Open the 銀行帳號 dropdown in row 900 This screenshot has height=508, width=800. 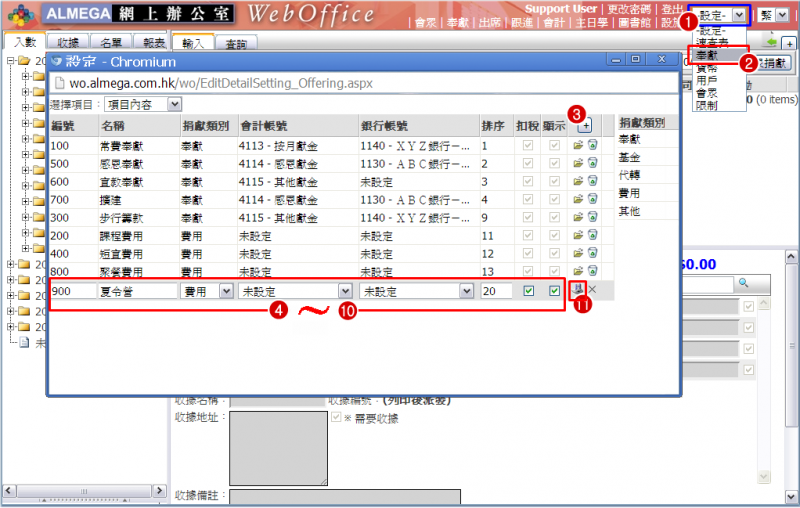point(416,291)
